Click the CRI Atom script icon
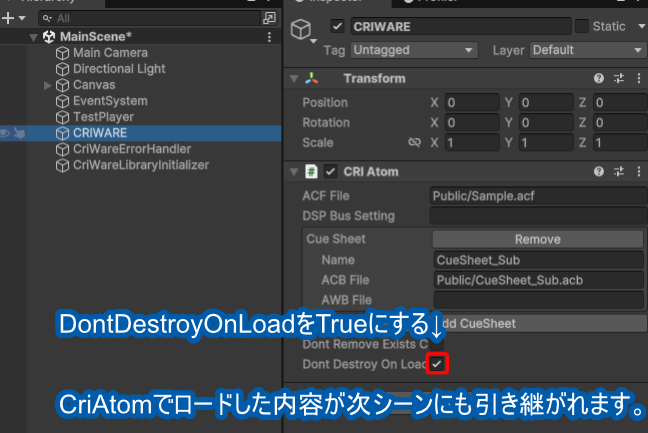648x433 pixels. [x=311, y=171]
